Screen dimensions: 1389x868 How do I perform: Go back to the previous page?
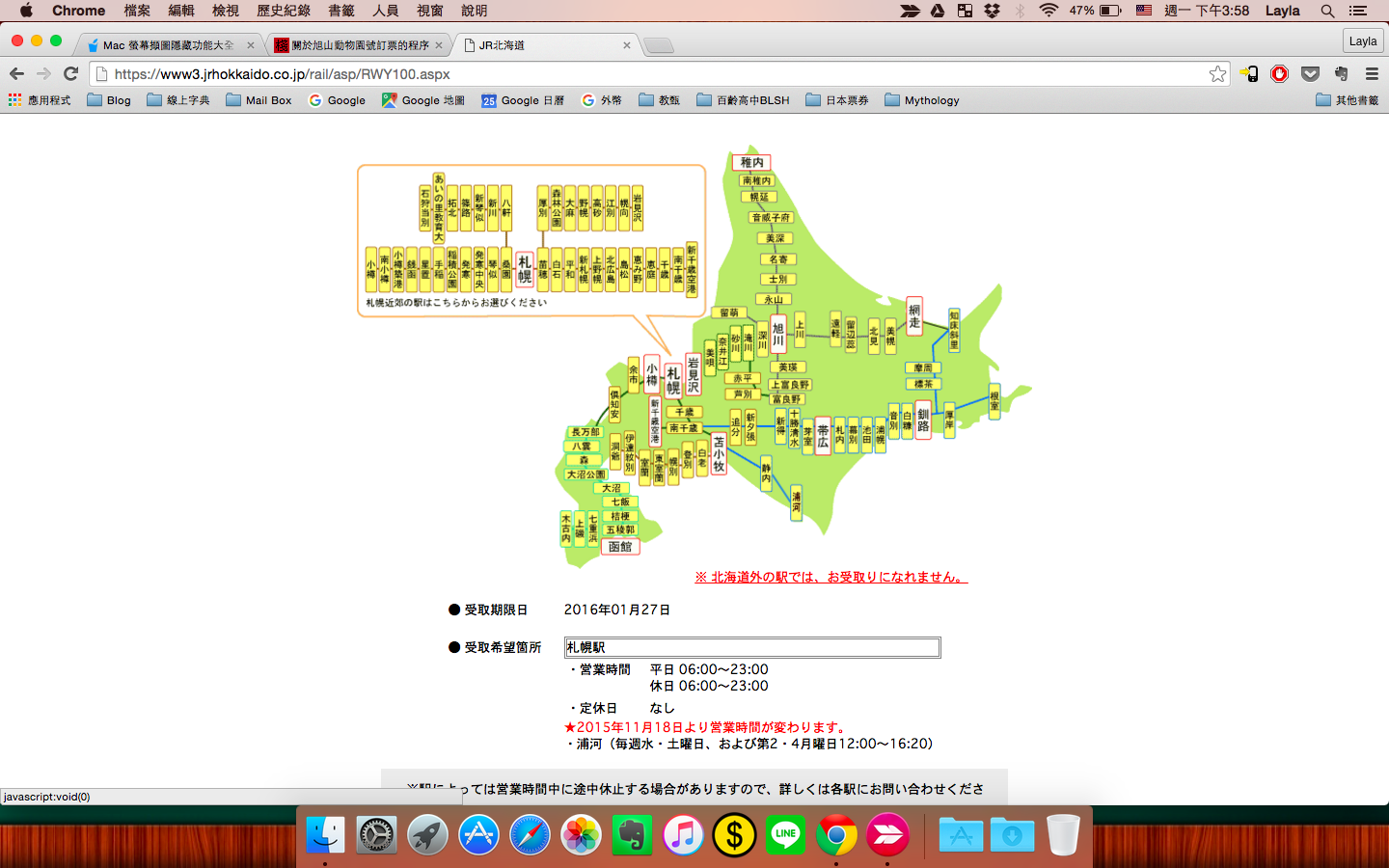(16, 74)
